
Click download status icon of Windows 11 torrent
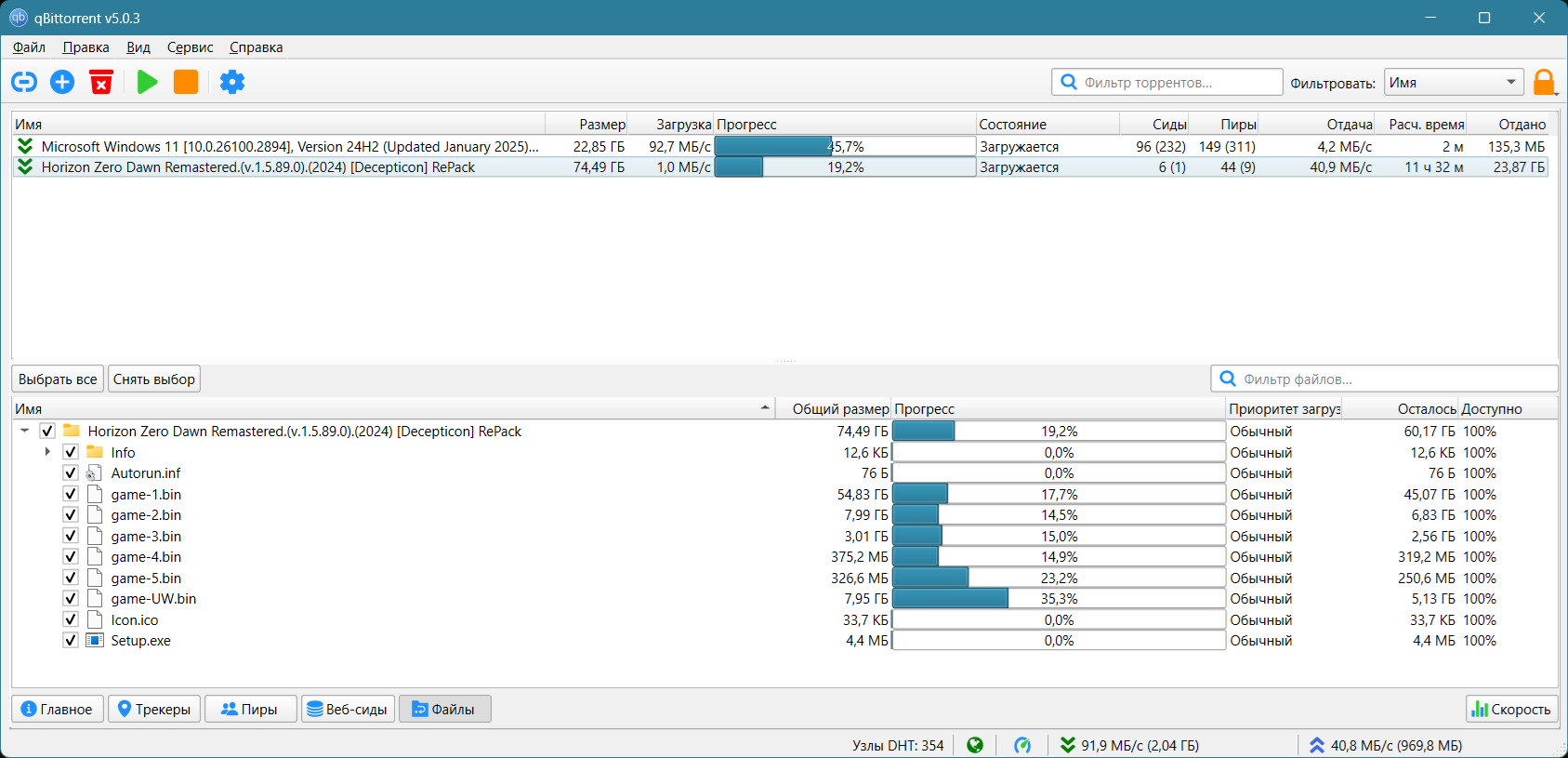(x=25, y=146)
